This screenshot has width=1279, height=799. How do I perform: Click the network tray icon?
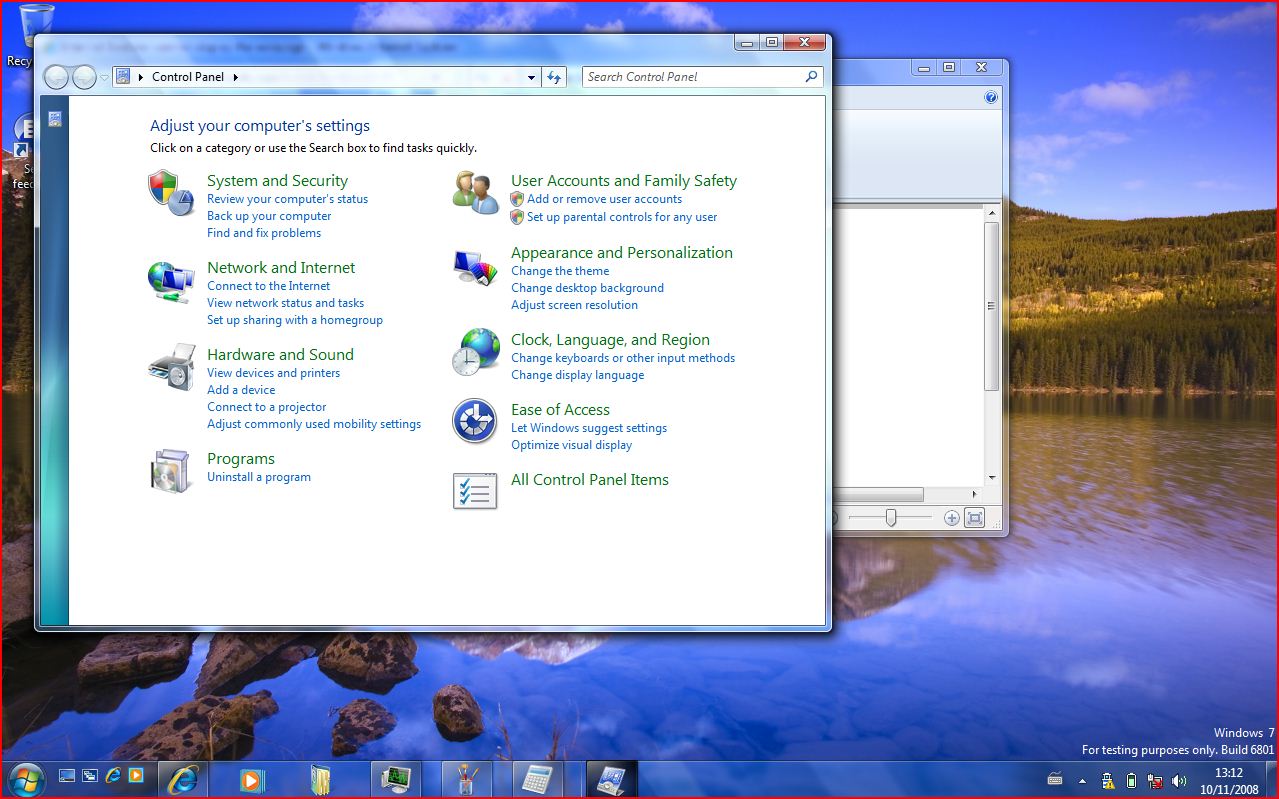(1155, 781)
